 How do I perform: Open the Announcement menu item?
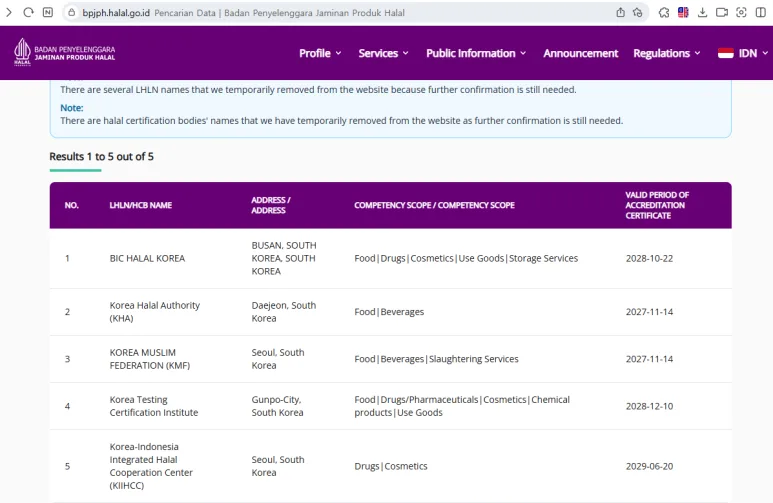point(580,53)
